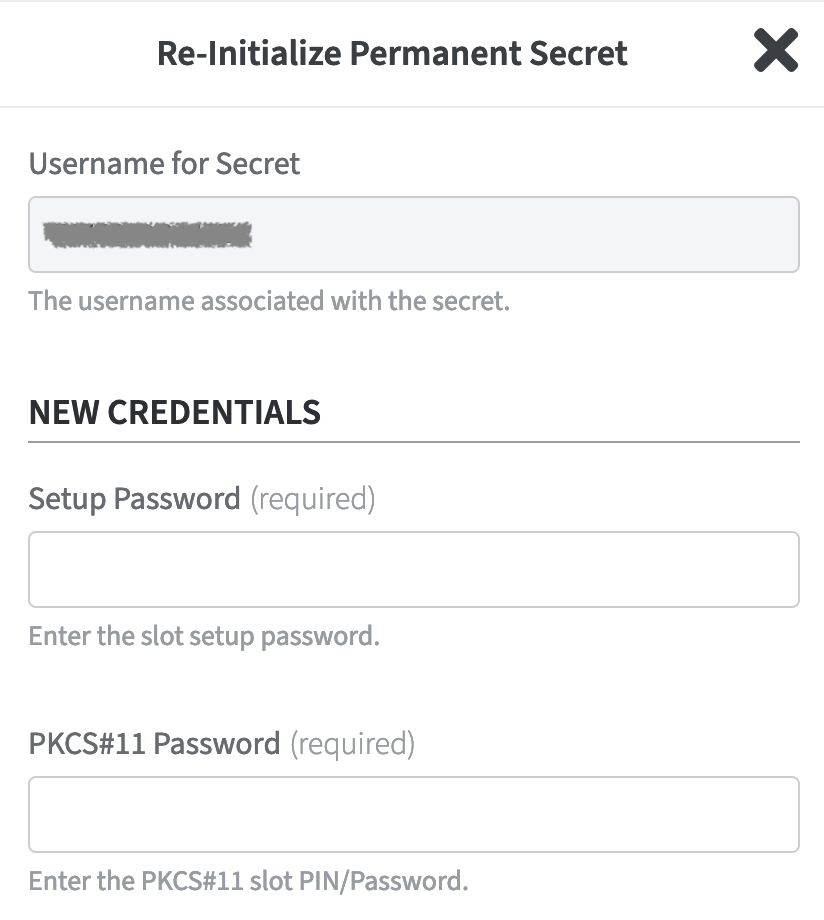
Task: Close the Re-Initialize Permanent Secret dialog
Action: click(x=775, y=51)
